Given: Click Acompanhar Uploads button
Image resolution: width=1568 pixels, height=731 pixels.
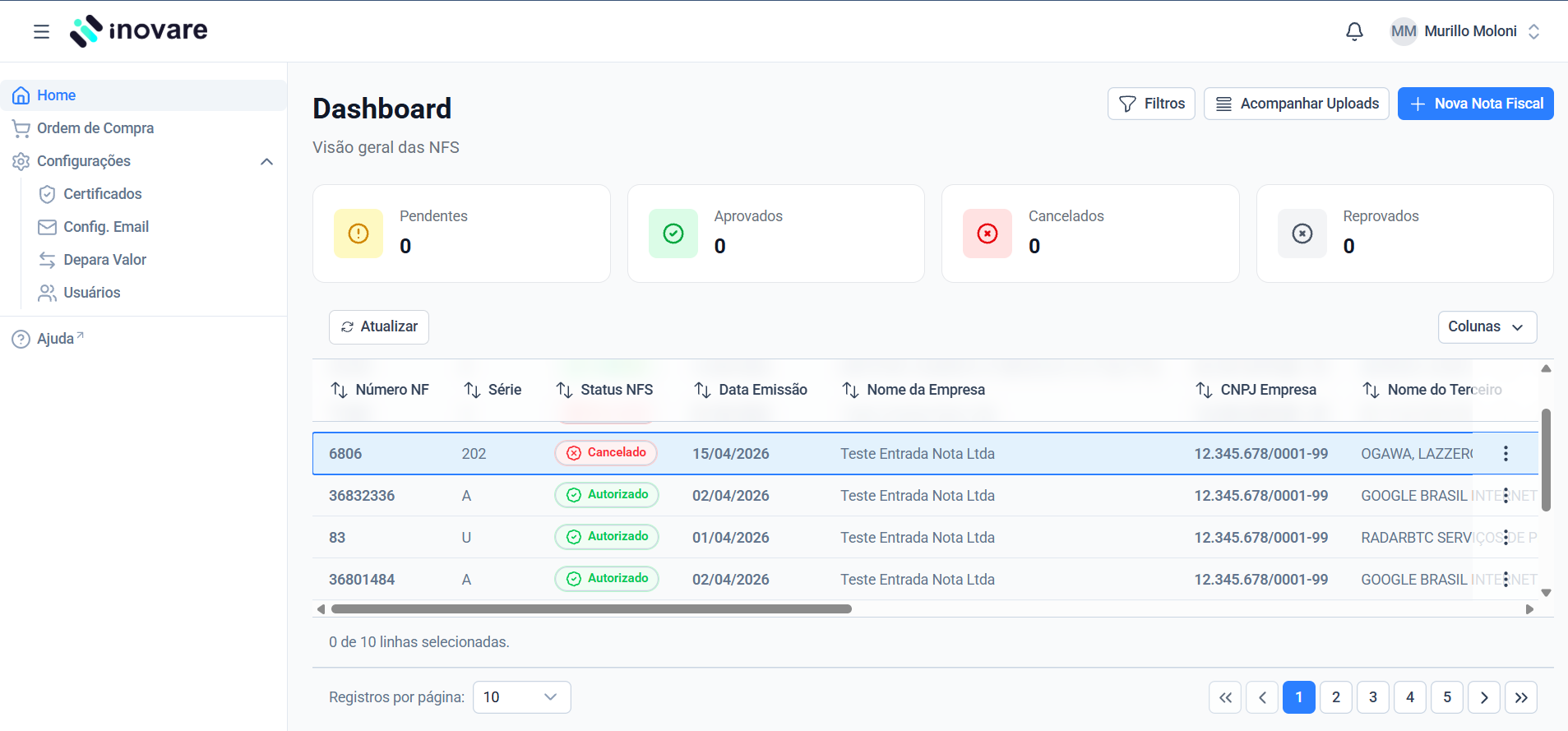Looking at the screenshot, I should point(1297,104).
